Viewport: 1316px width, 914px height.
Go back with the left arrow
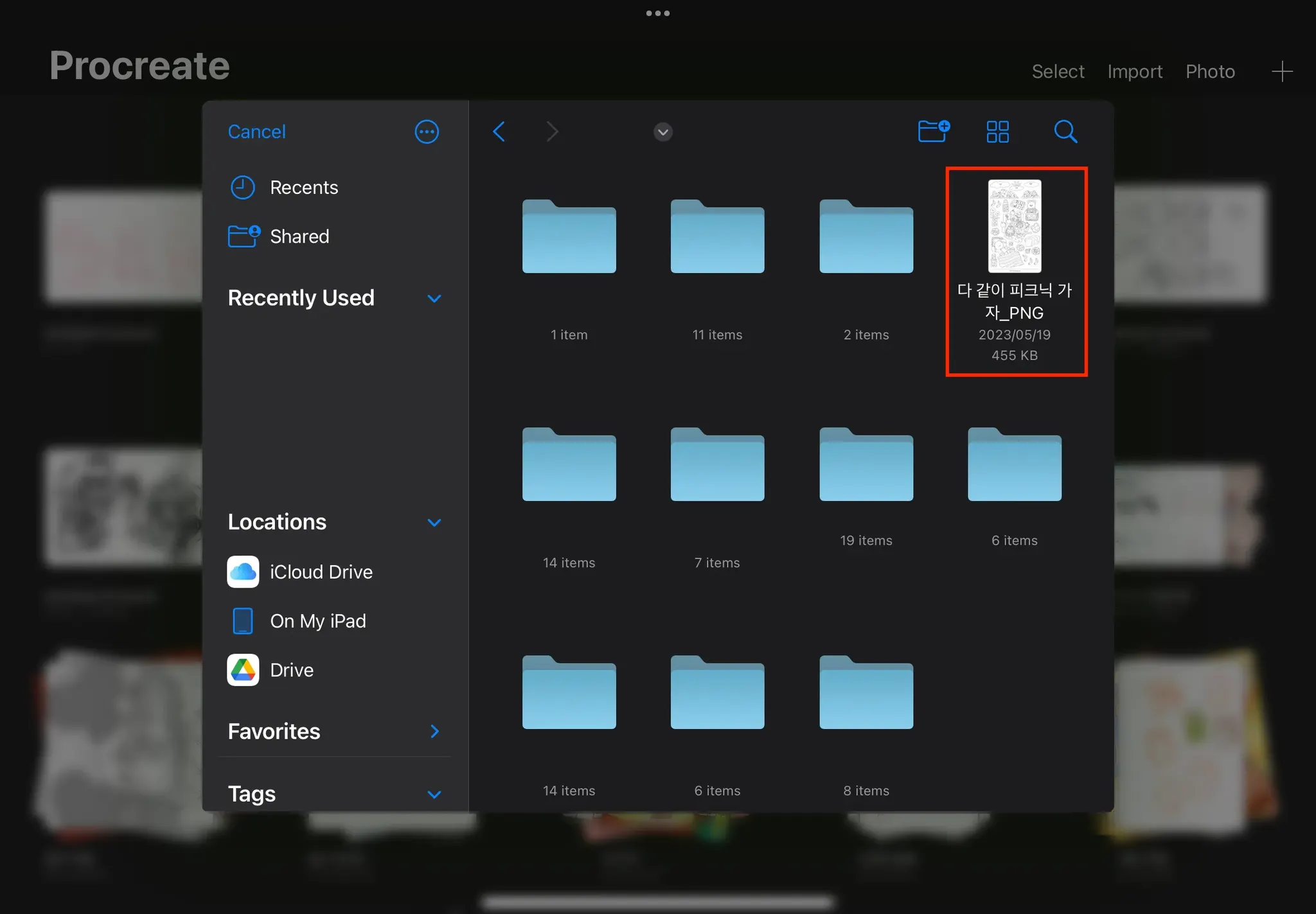[x=499, y=132]
